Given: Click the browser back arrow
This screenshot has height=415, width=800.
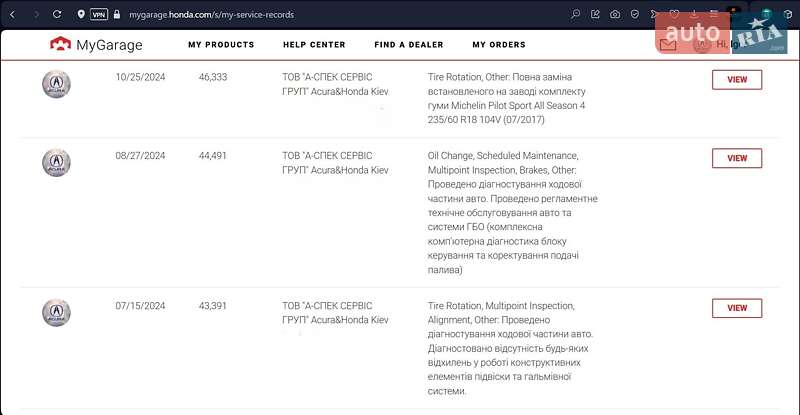Looking at the screenshot, I should point(13,15).
